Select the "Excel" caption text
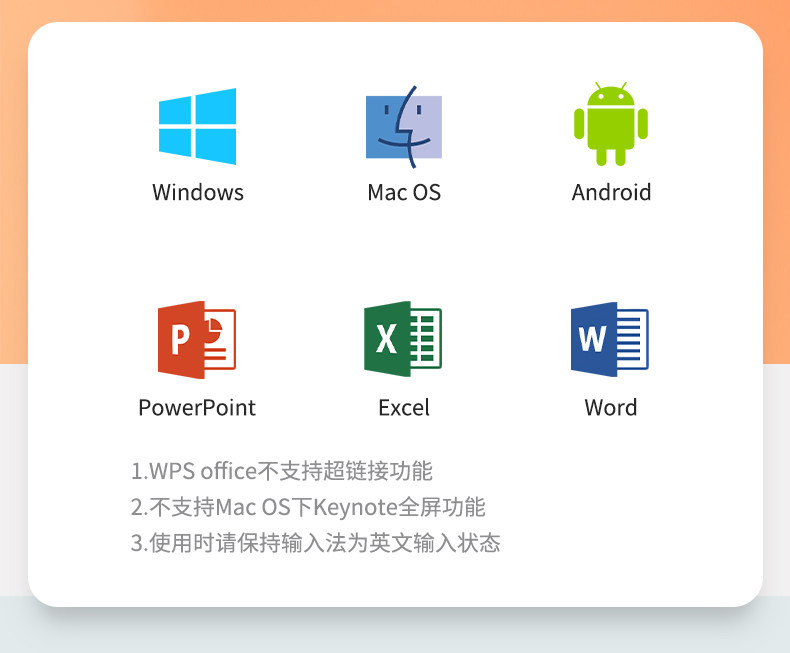 click(404, 408)
